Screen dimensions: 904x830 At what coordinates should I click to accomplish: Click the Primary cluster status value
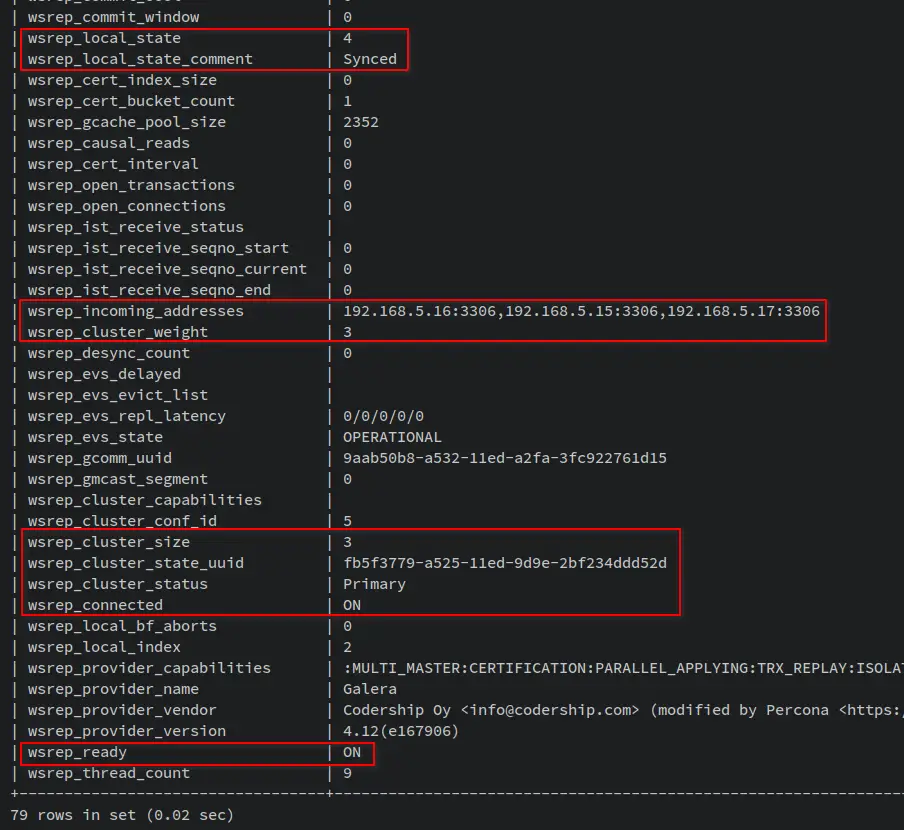click(x=374, y=584)
